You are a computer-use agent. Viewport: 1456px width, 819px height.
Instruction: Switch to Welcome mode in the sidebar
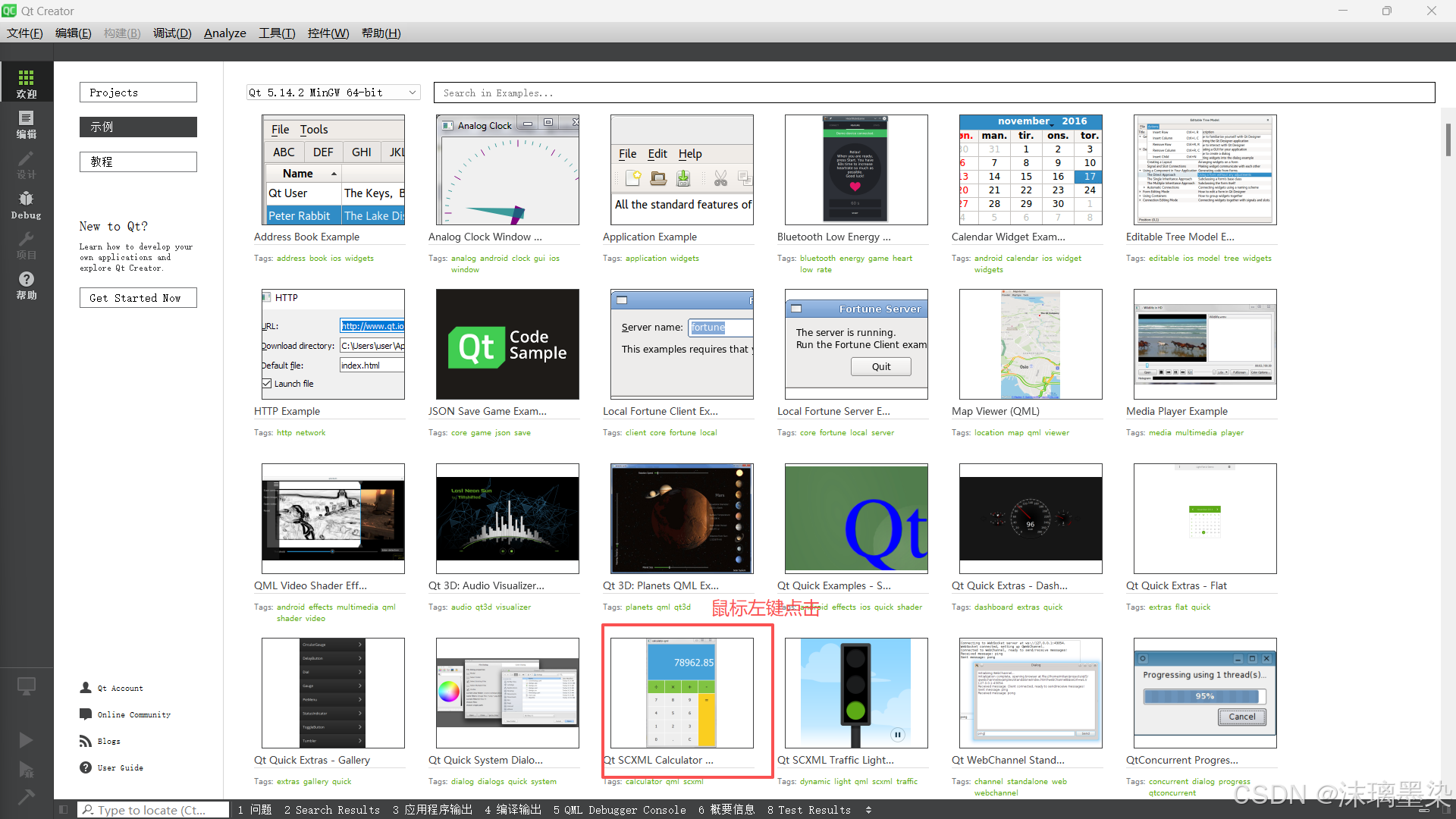pos(27,82)
